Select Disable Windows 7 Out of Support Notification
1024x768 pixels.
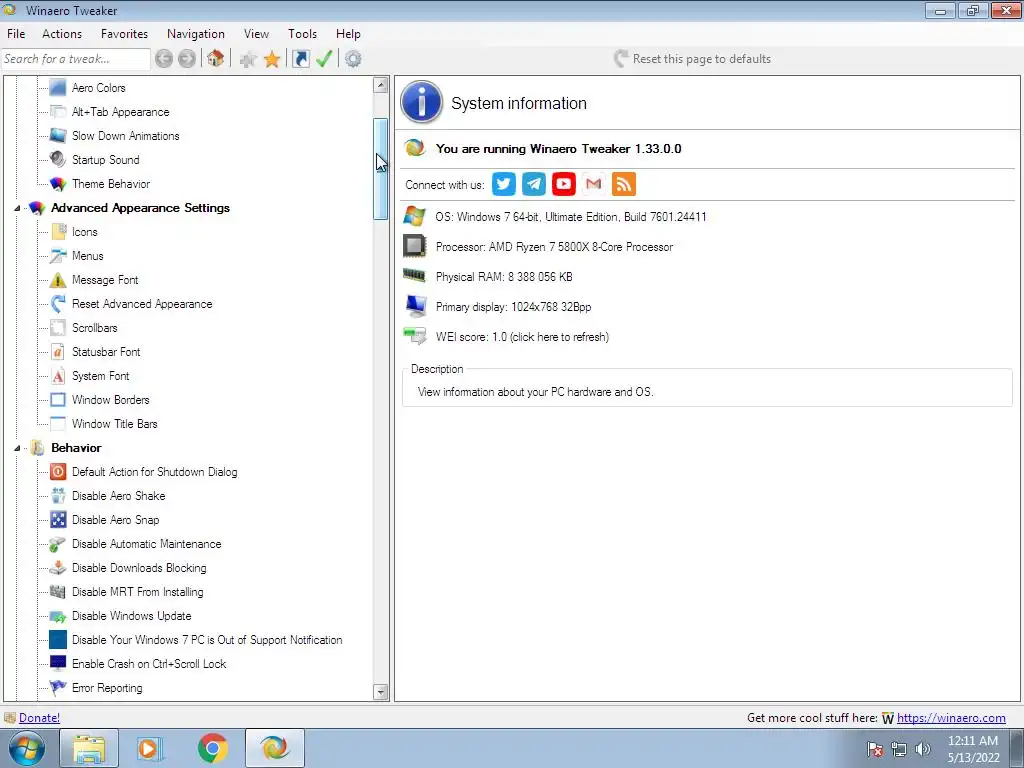coord(207,640)
